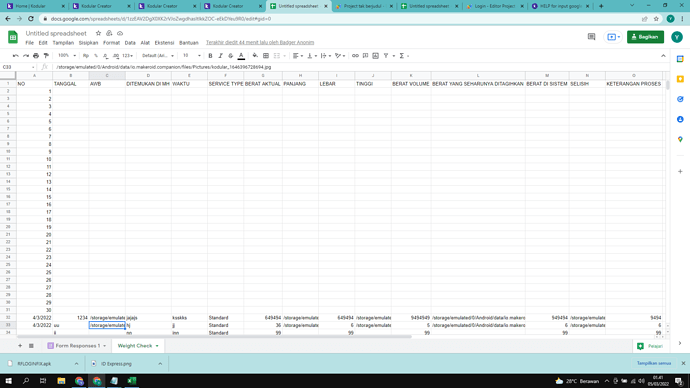Open the Data menu
The image size is (690, 388).
coord(130,43)
